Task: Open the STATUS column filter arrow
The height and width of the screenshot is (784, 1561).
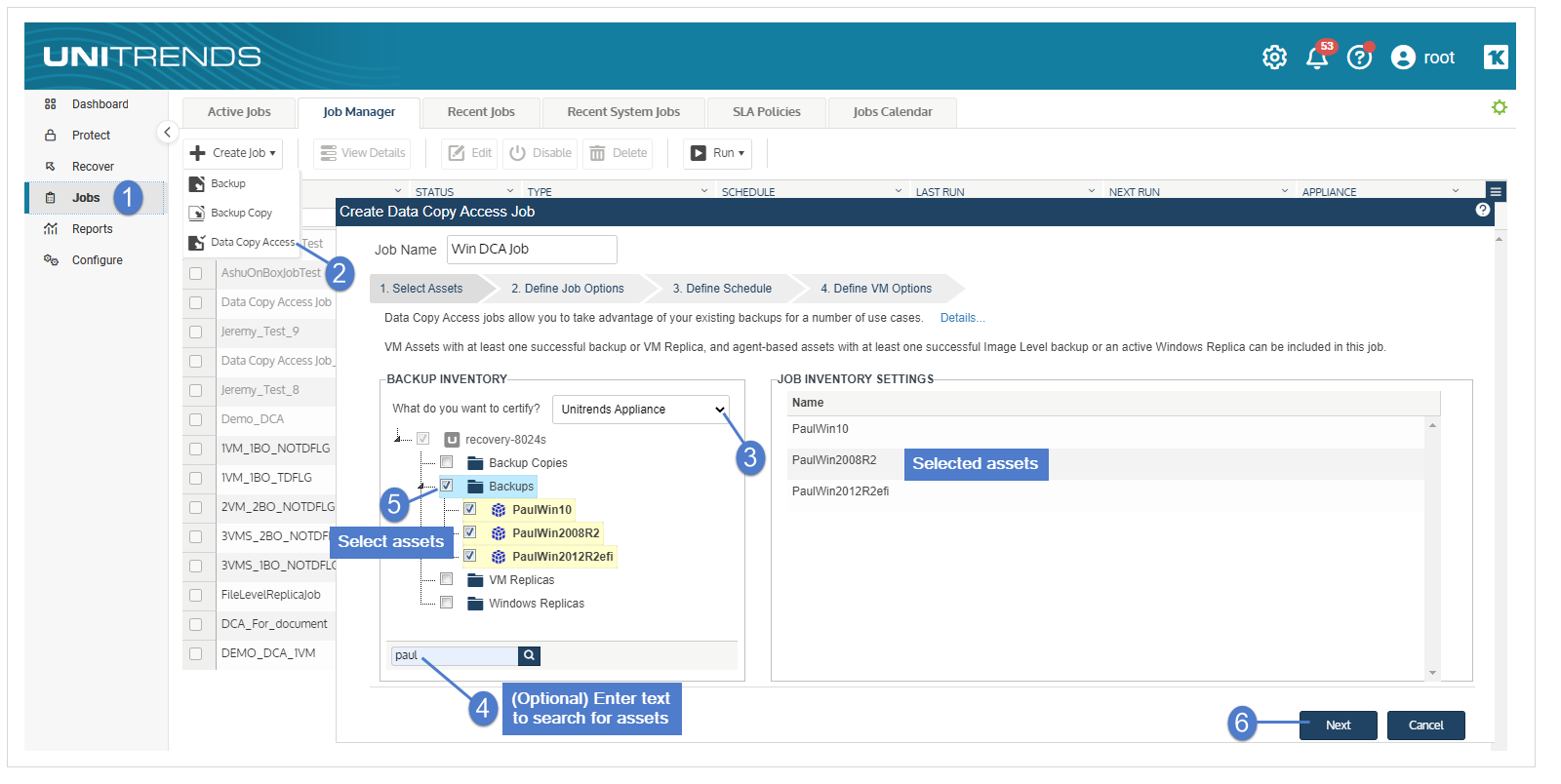Action: 509,191
